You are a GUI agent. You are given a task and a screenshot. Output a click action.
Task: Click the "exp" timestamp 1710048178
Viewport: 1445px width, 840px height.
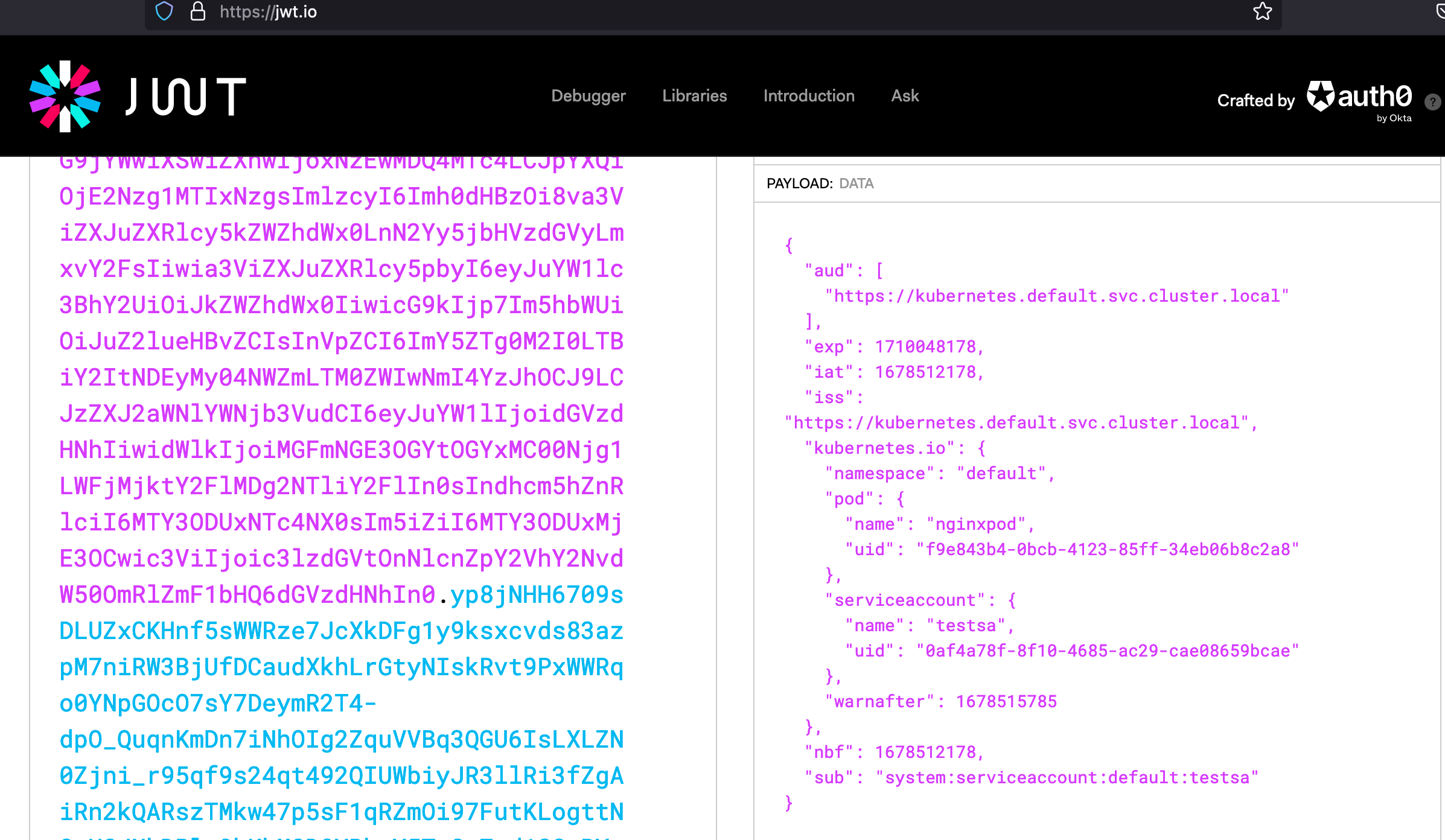[925, 346]
